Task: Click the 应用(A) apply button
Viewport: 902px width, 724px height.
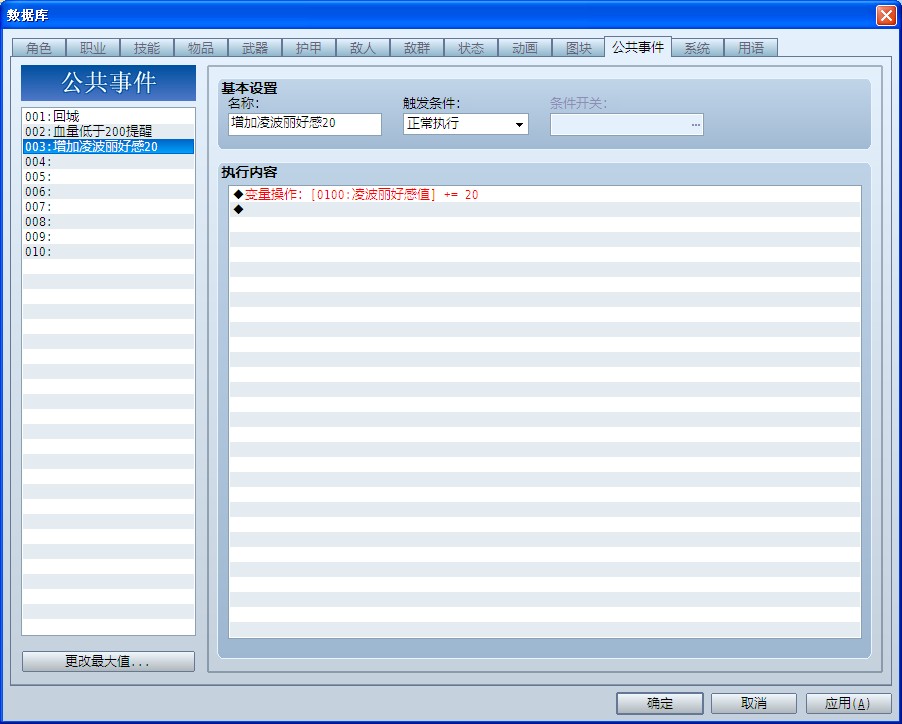Action: [x=848, y=703]
